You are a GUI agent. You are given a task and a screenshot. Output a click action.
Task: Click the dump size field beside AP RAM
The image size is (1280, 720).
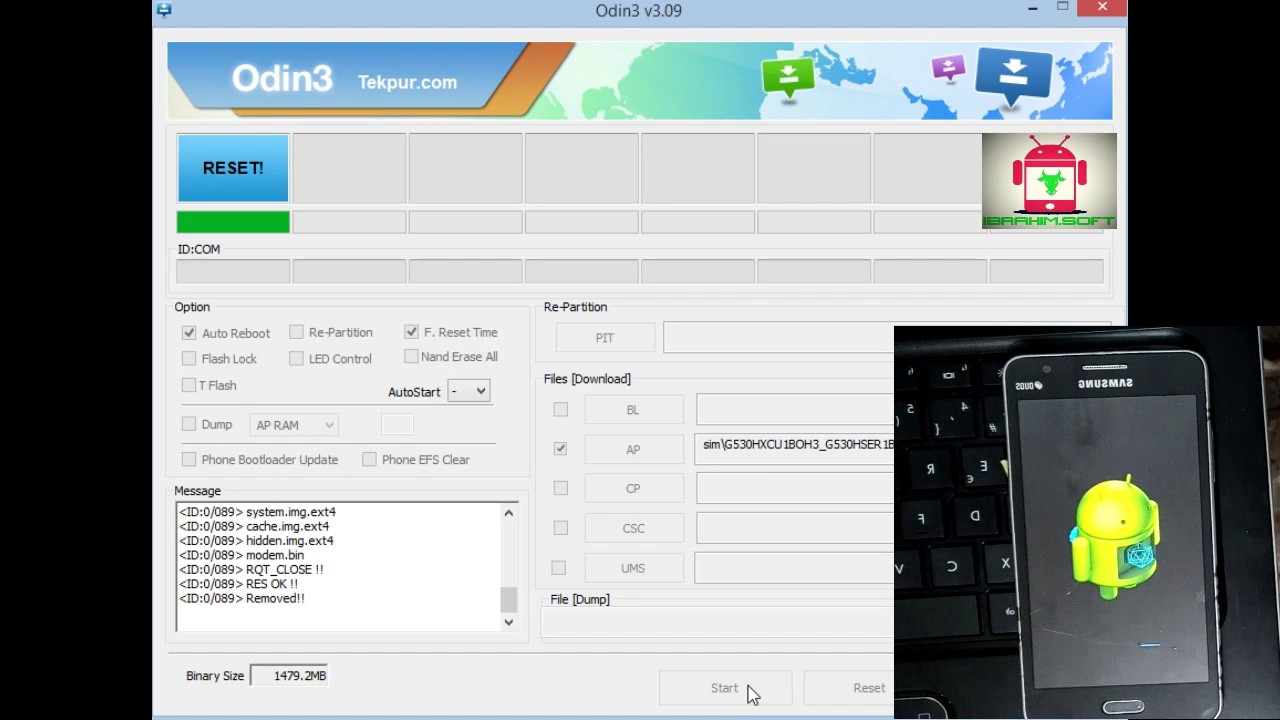coord(397,425)
